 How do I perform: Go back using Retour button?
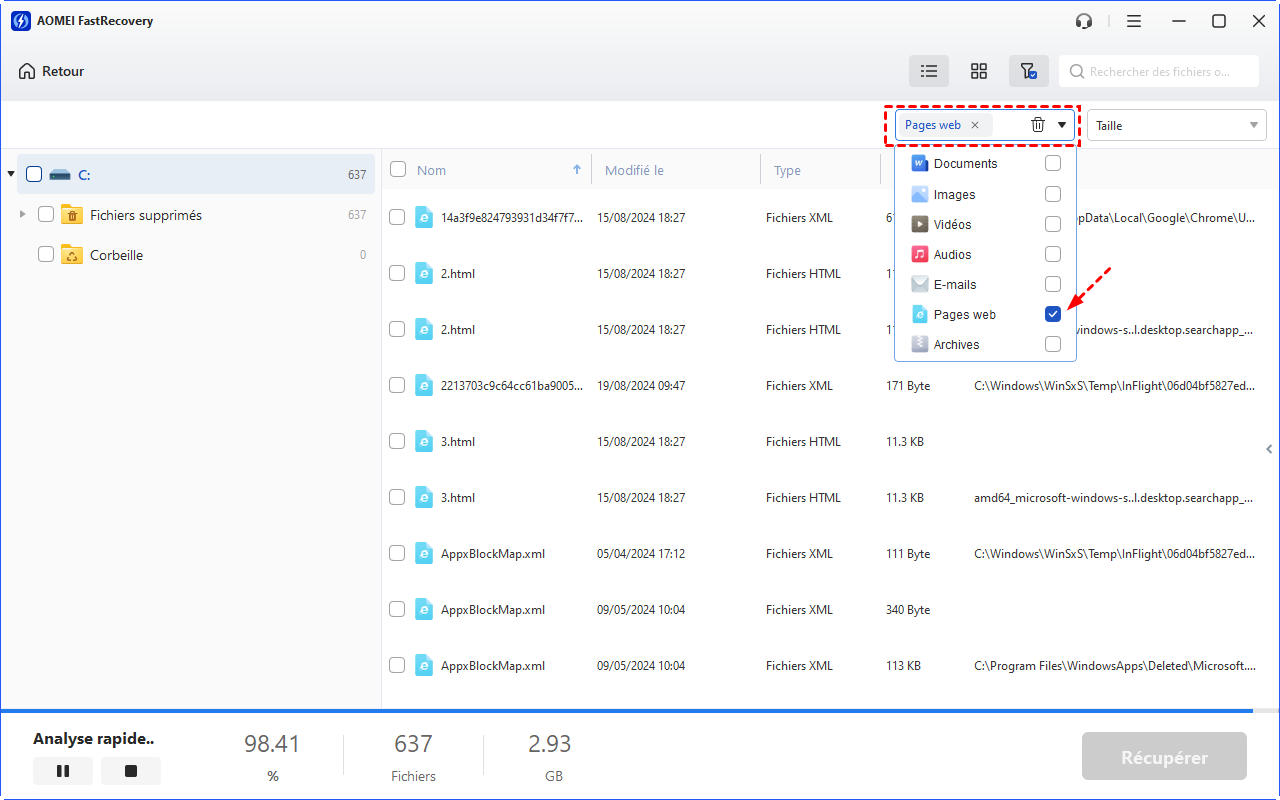click(x=52, y=71)
